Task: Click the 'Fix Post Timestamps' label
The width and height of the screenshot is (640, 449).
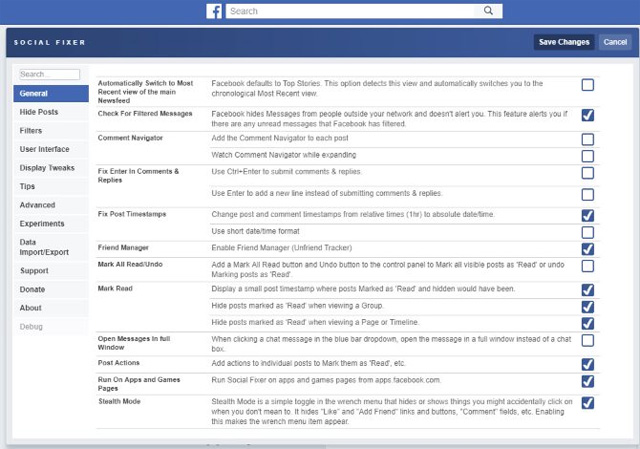Action: pos(132,214)
